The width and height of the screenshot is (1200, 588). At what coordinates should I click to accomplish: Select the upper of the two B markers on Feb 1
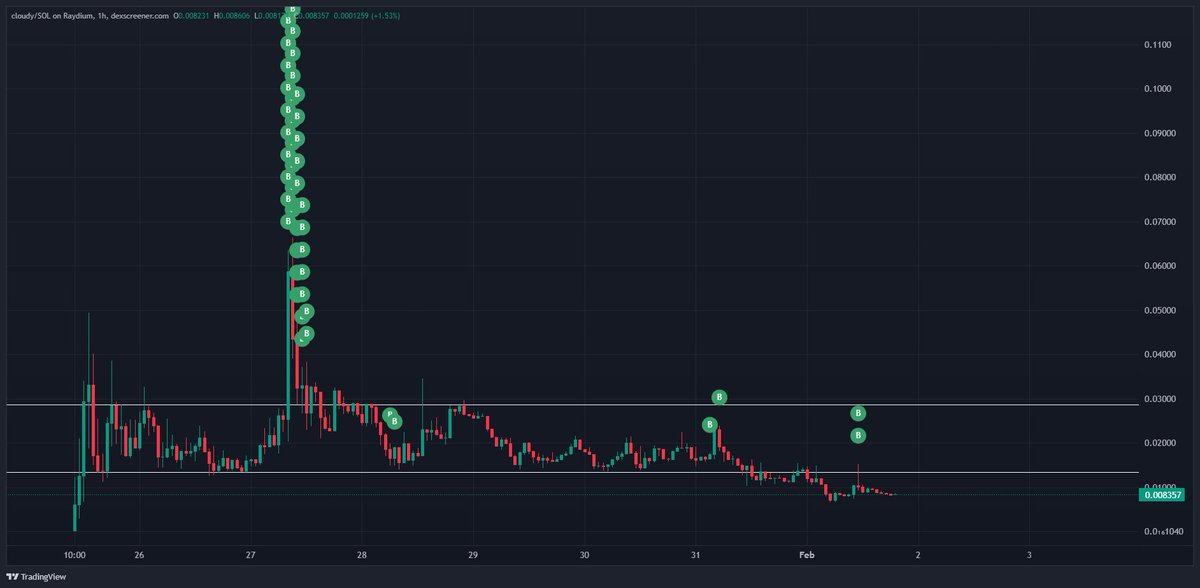coord(858,413)
